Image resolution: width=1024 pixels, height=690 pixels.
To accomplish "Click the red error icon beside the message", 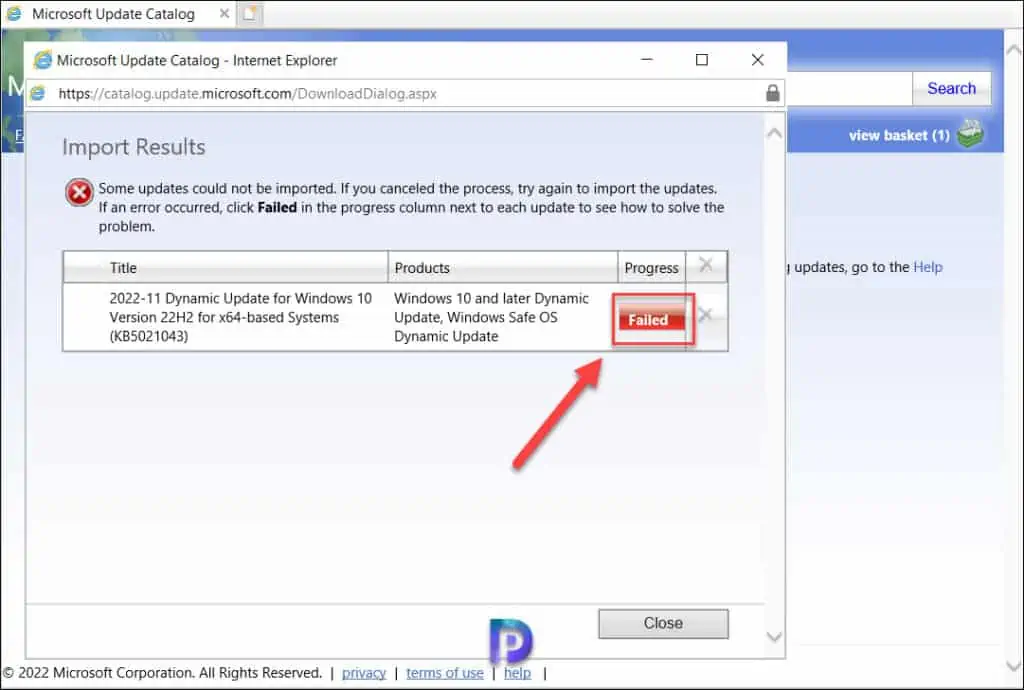I will pyautogui.click(x=79, y=193).
